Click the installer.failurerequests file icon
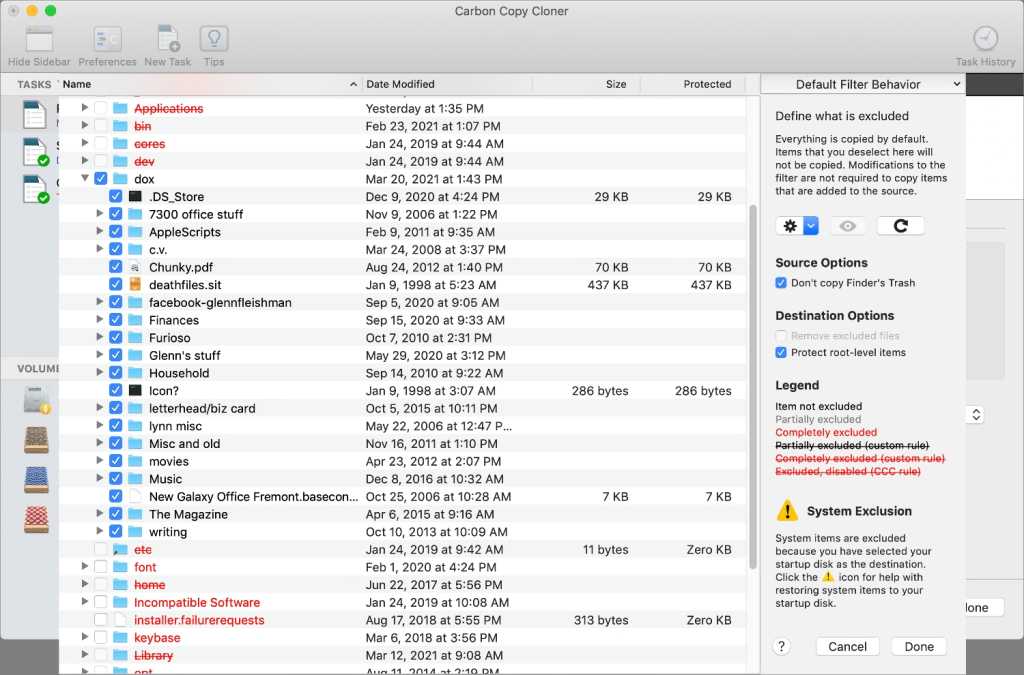The image size is (1024, 675). [x=120, y=620]
